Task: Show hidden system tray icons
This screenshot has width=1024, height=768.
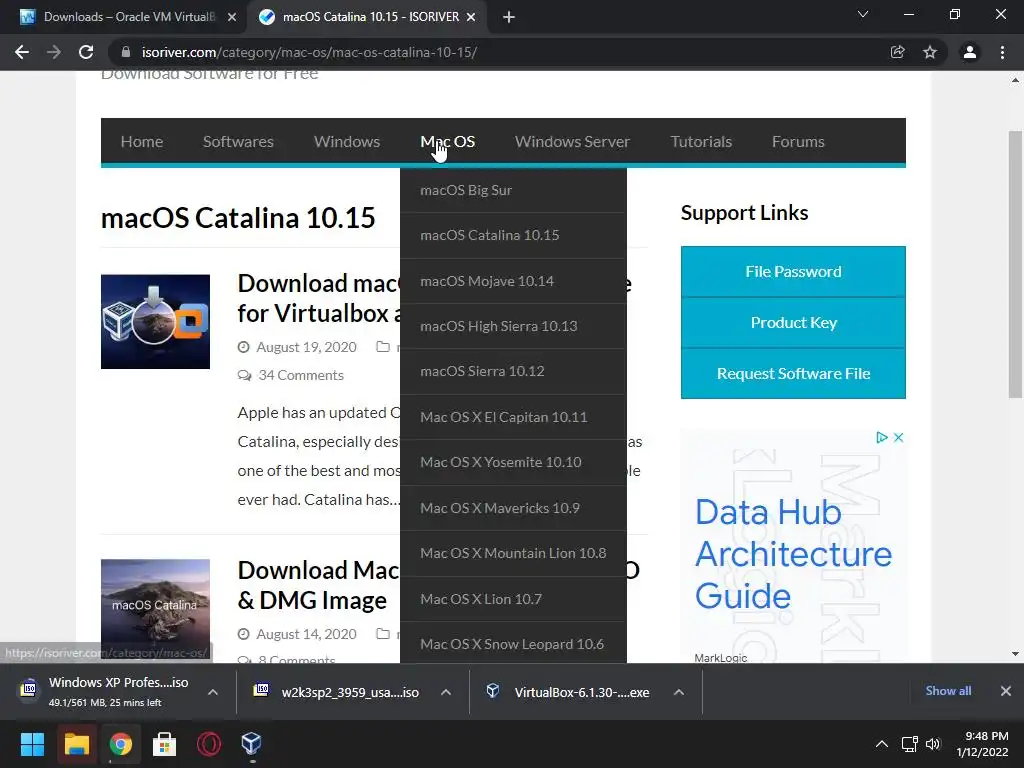Action: [882, 744]
